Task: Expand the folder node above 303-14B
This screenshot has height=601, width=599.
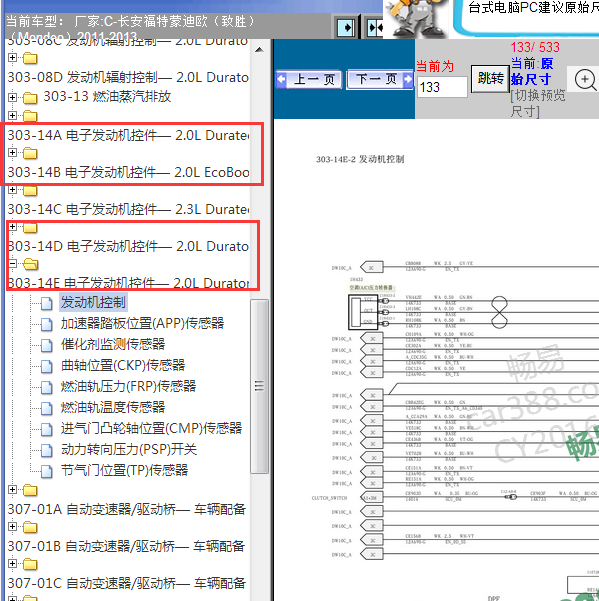Action: tap(12, 153)
